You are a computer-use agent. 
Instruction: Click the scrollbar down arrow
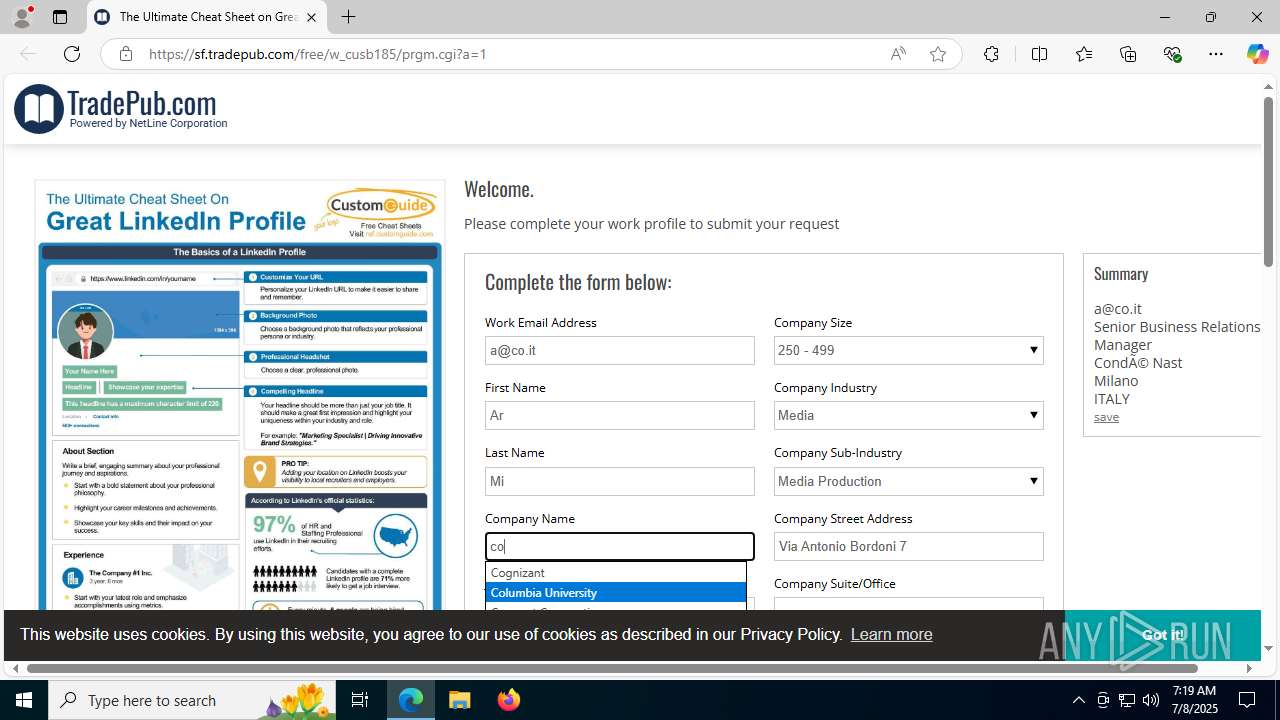(1268, 649)
